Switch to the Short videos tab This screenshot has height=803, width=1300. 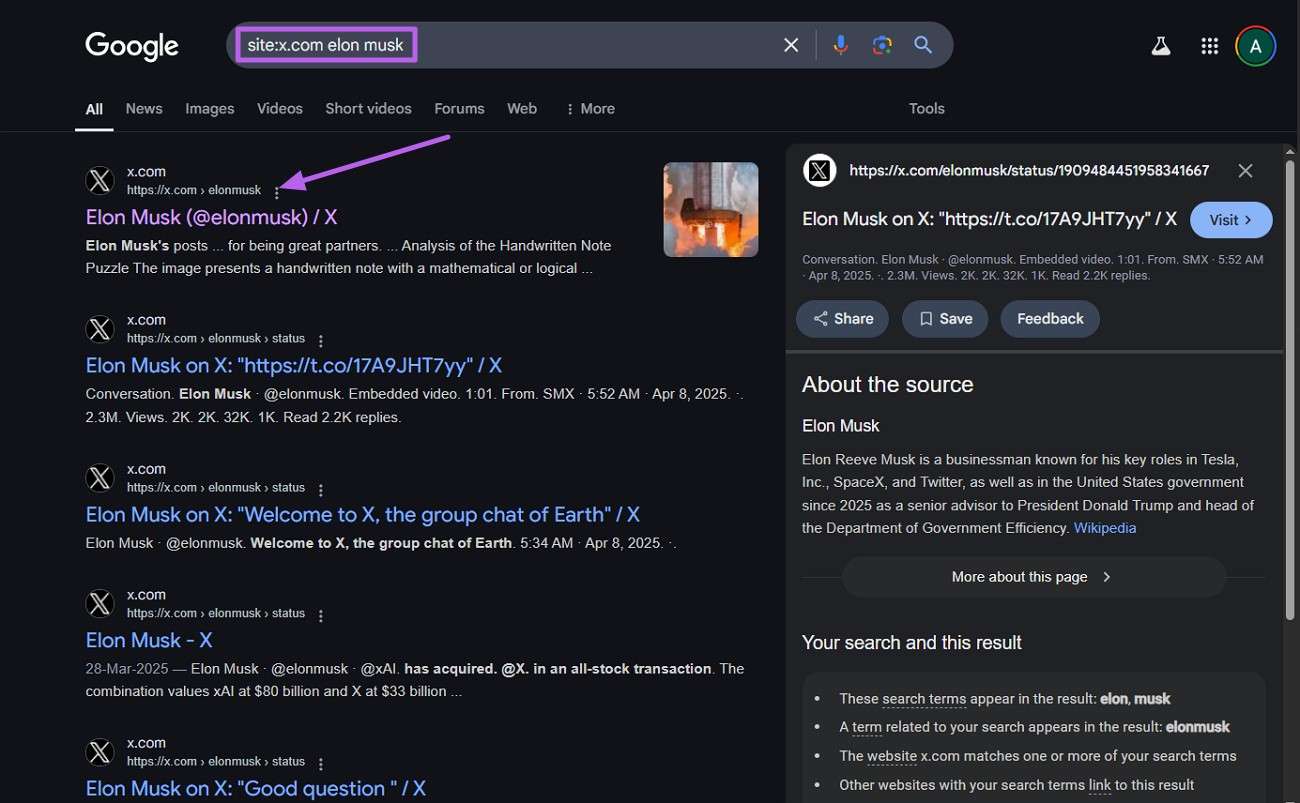pyautogui.click(x=368, y=109)
